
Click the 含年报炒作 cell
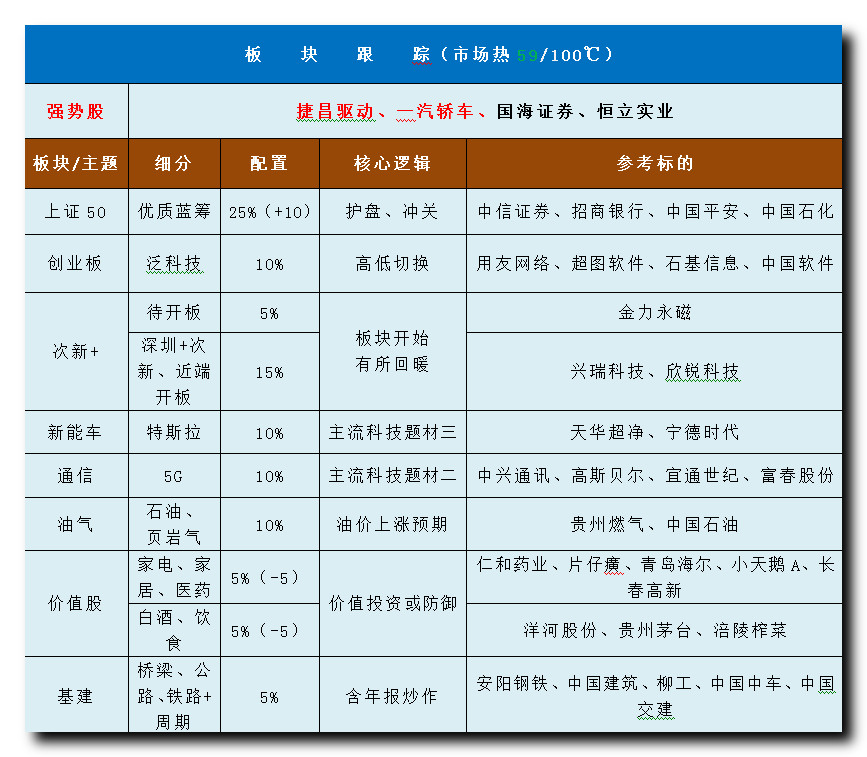393,696
